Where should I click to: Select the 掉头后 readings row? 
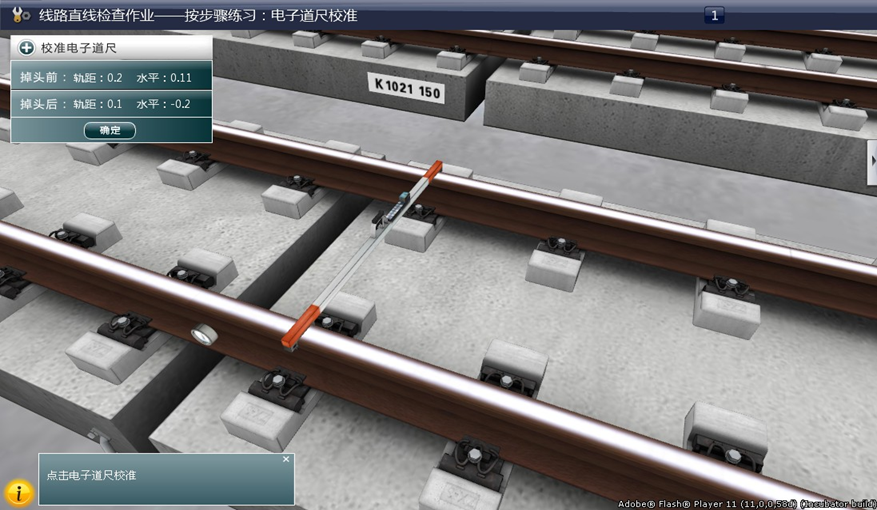click(x=111, y=104)
